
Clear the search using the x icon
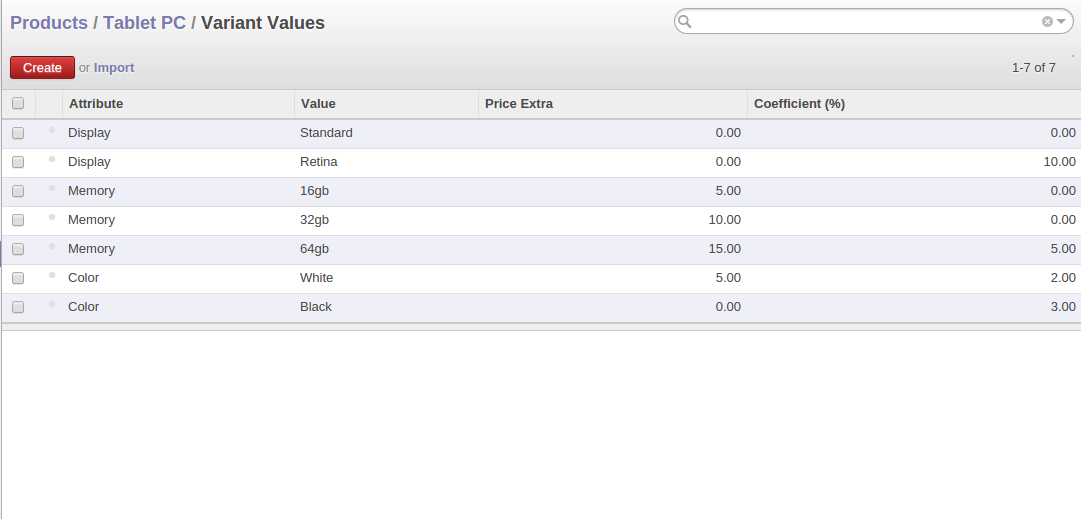point(1047,22)
